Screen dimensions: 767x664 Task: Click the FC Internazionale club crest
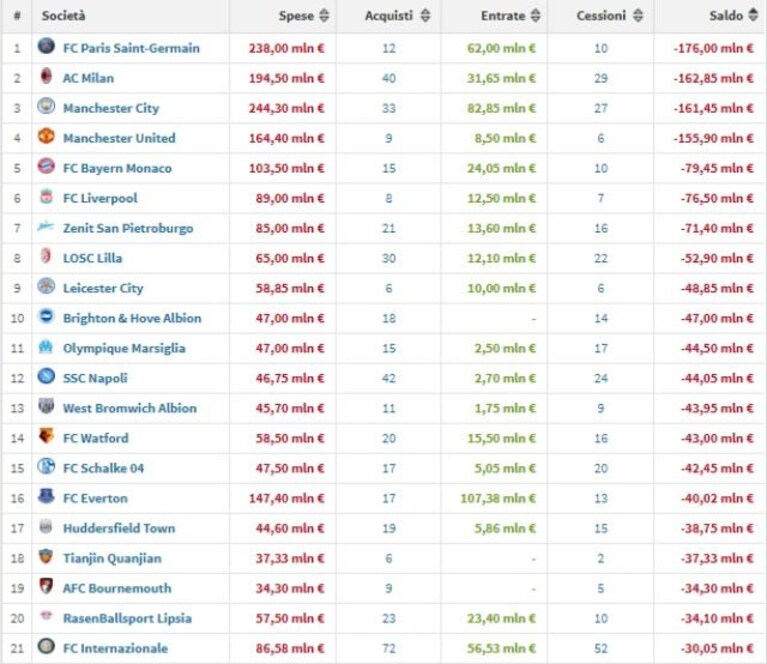pos(46,646)
